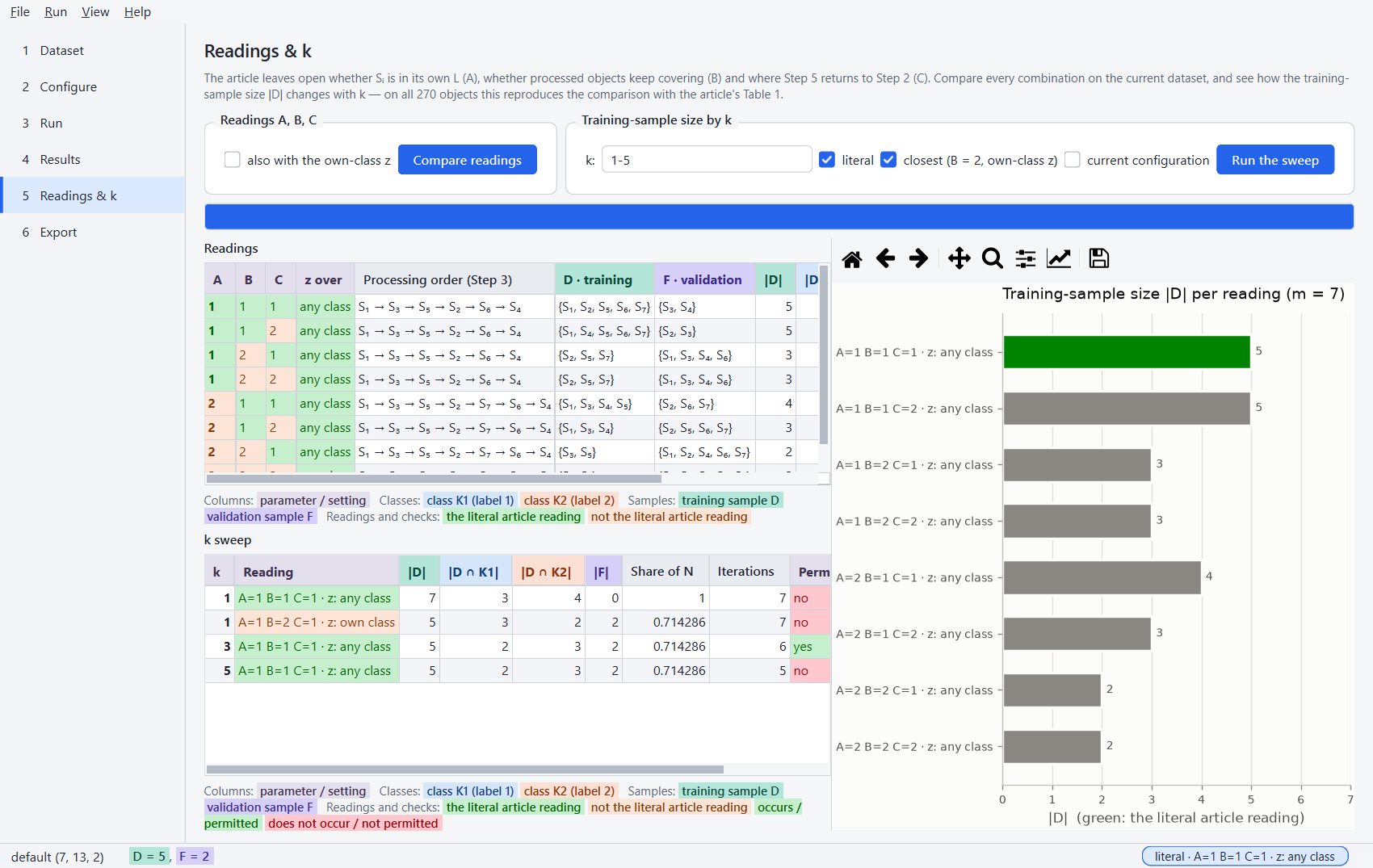Click the 'Processing order (Step 3)' column header
The image size is (1373, 868).
coord(455,279)
